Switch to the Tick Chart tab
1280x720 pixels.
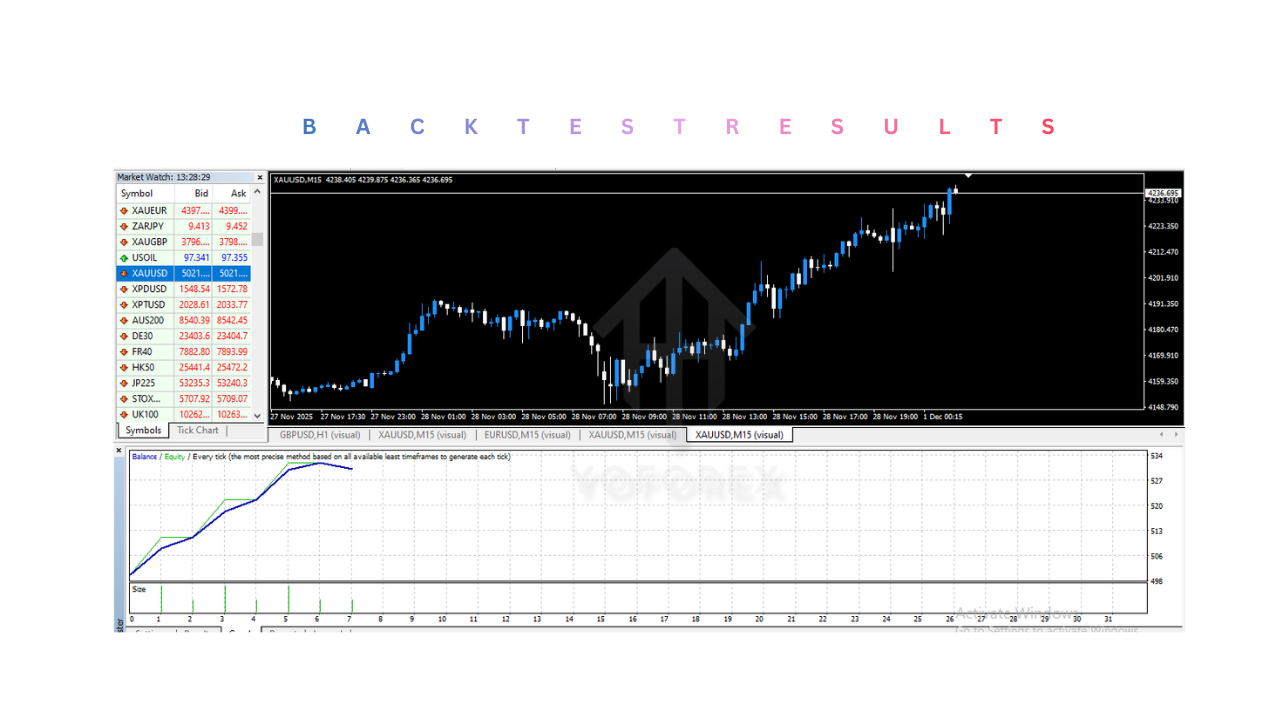197,430
